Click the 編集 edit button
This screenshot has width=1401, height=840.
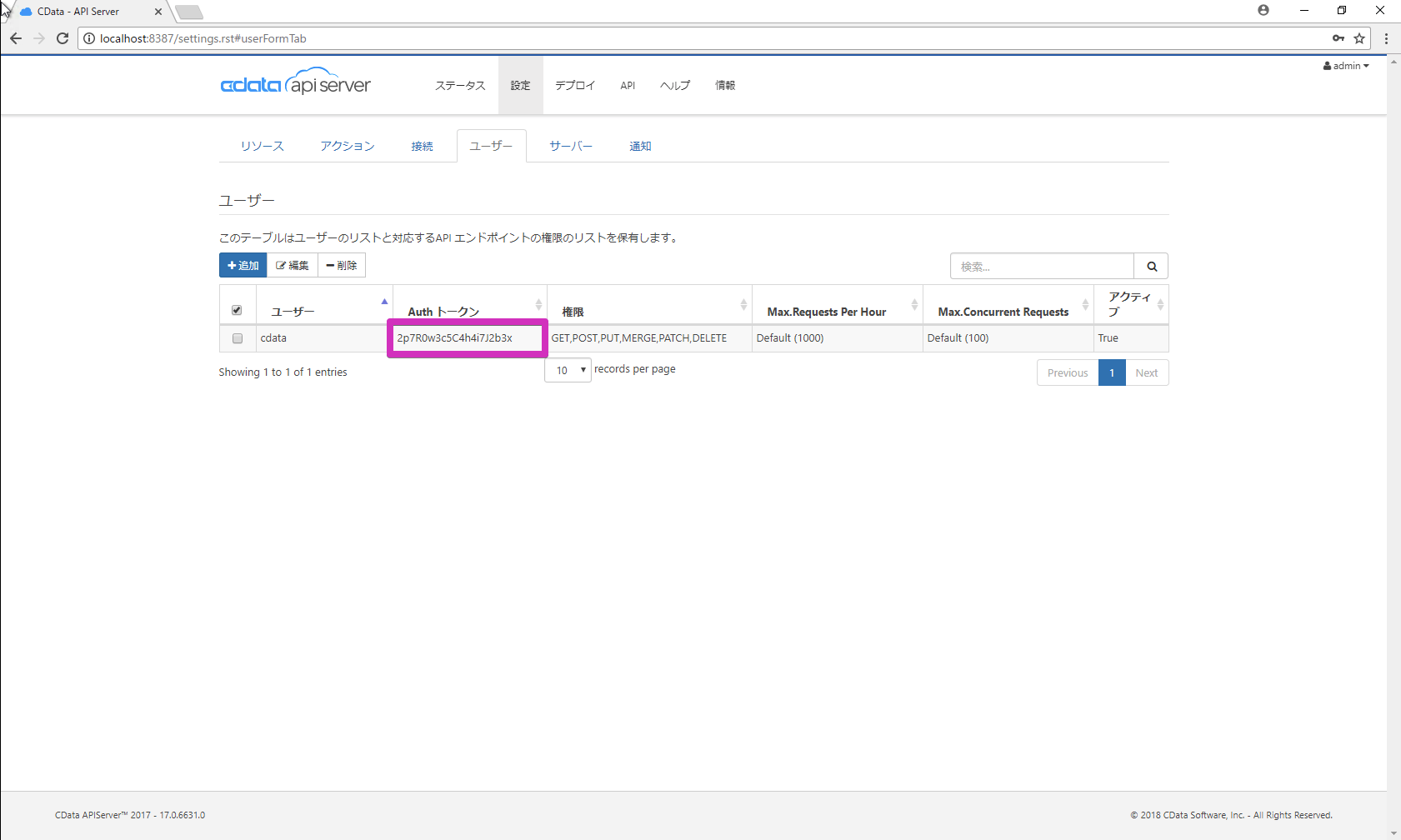(x=293, y=266)
